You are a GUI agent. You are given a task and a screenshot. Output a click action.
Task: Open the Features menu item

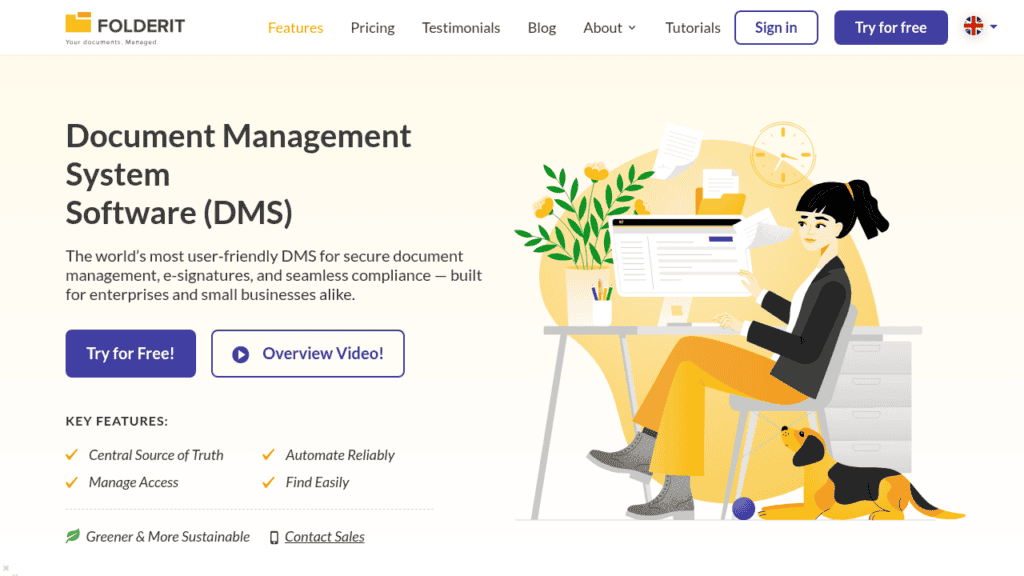[x=295, y=28]
